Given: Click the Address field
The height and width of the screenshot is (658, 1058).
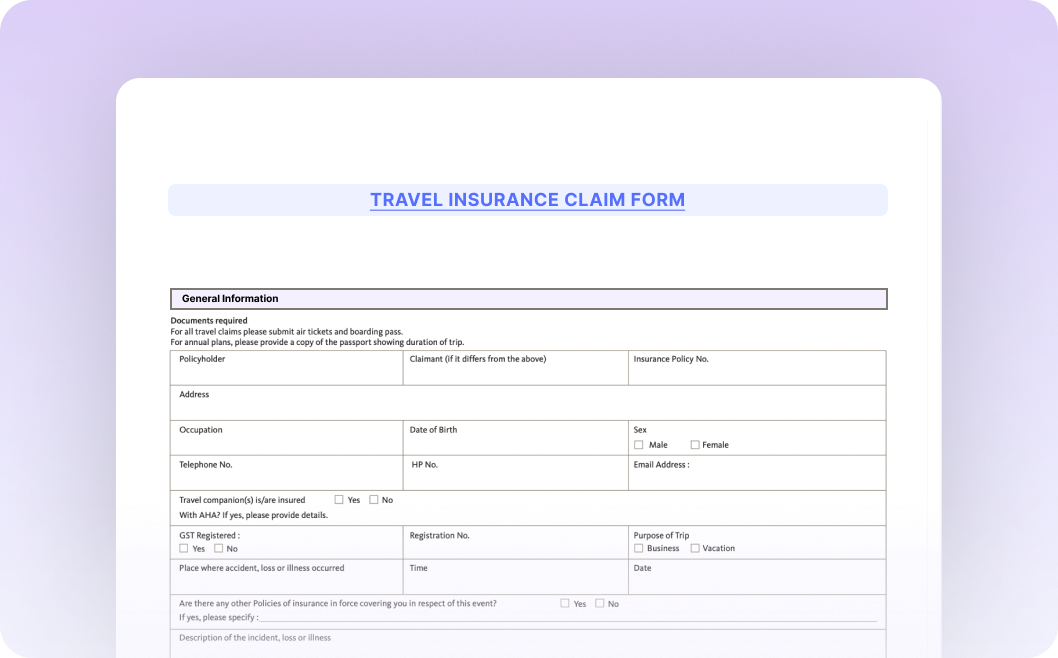Looking at the screenshot, I should pyautogui.click(x=528, y=406).
